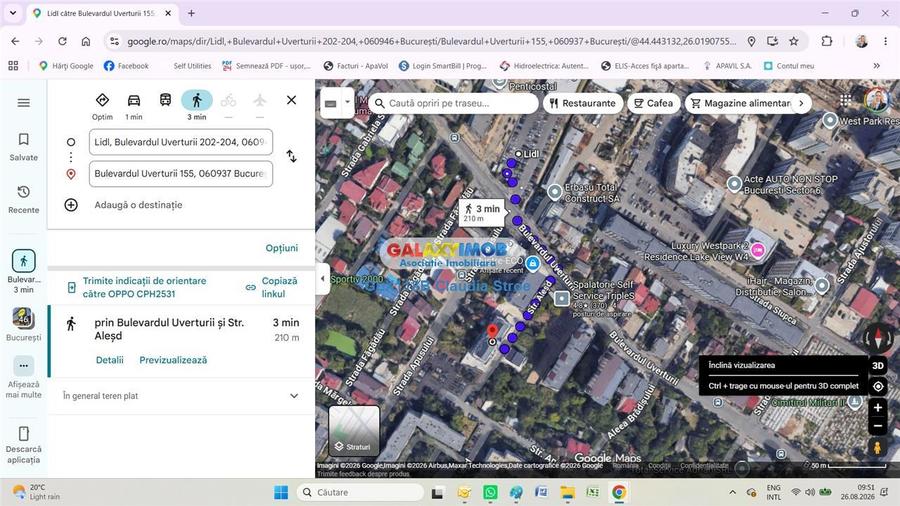
Task: Select the Lidl către Bulevardul Uverturii tab
Action: pos(102,13)
